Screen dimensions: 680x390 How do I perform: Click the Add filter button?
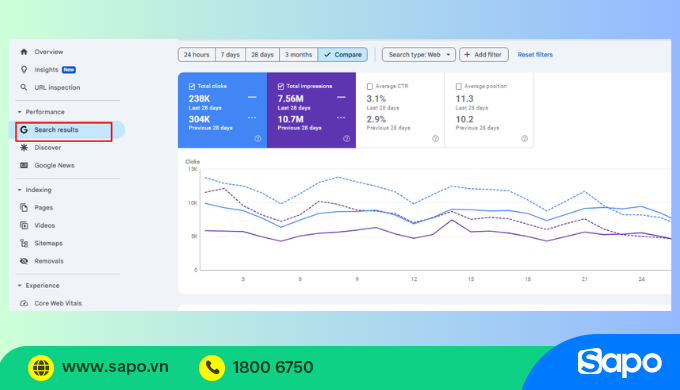coord(484,55)
